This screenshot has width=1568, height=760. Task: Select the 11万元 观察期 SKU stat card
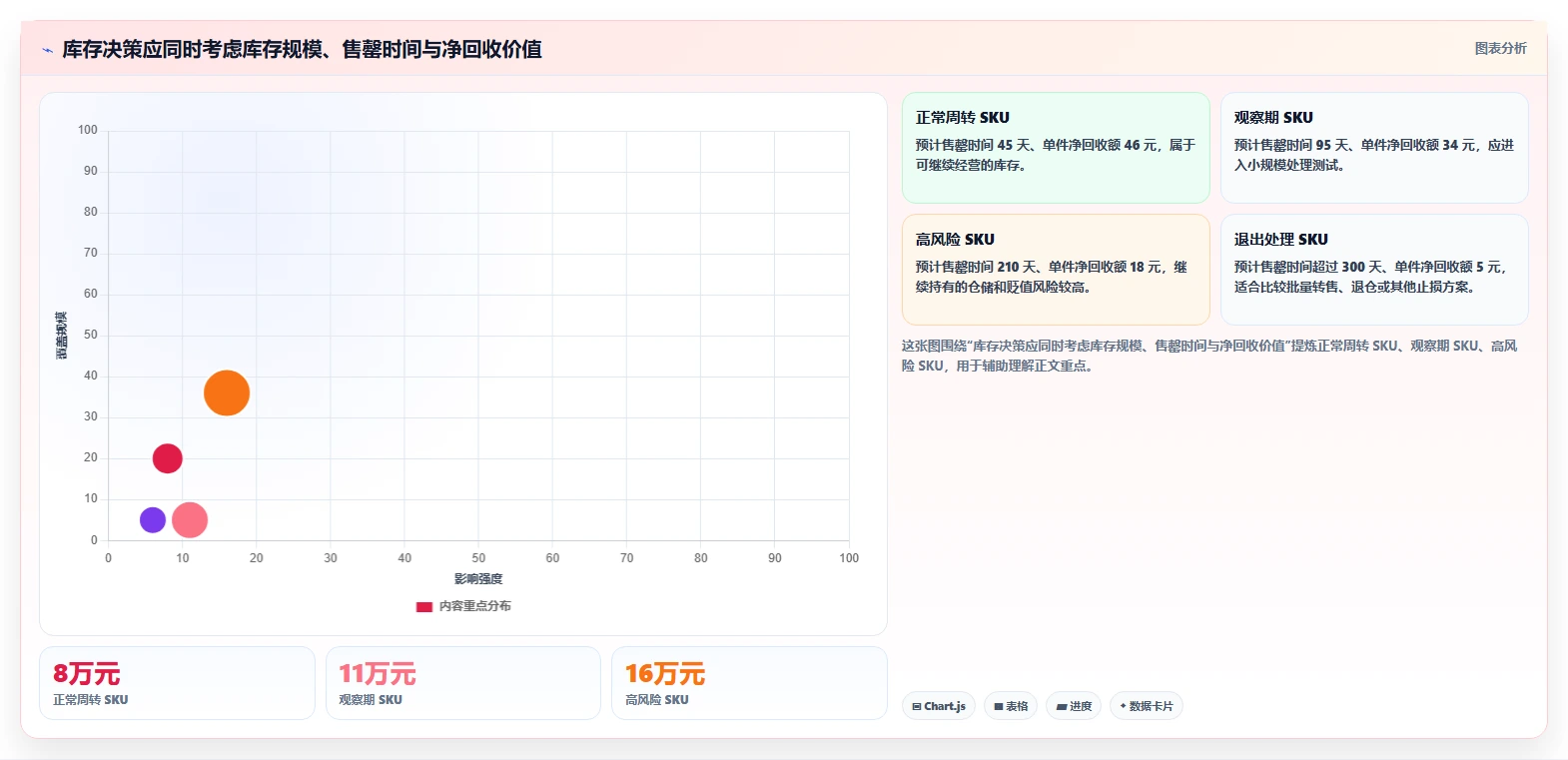click(463, 683)
